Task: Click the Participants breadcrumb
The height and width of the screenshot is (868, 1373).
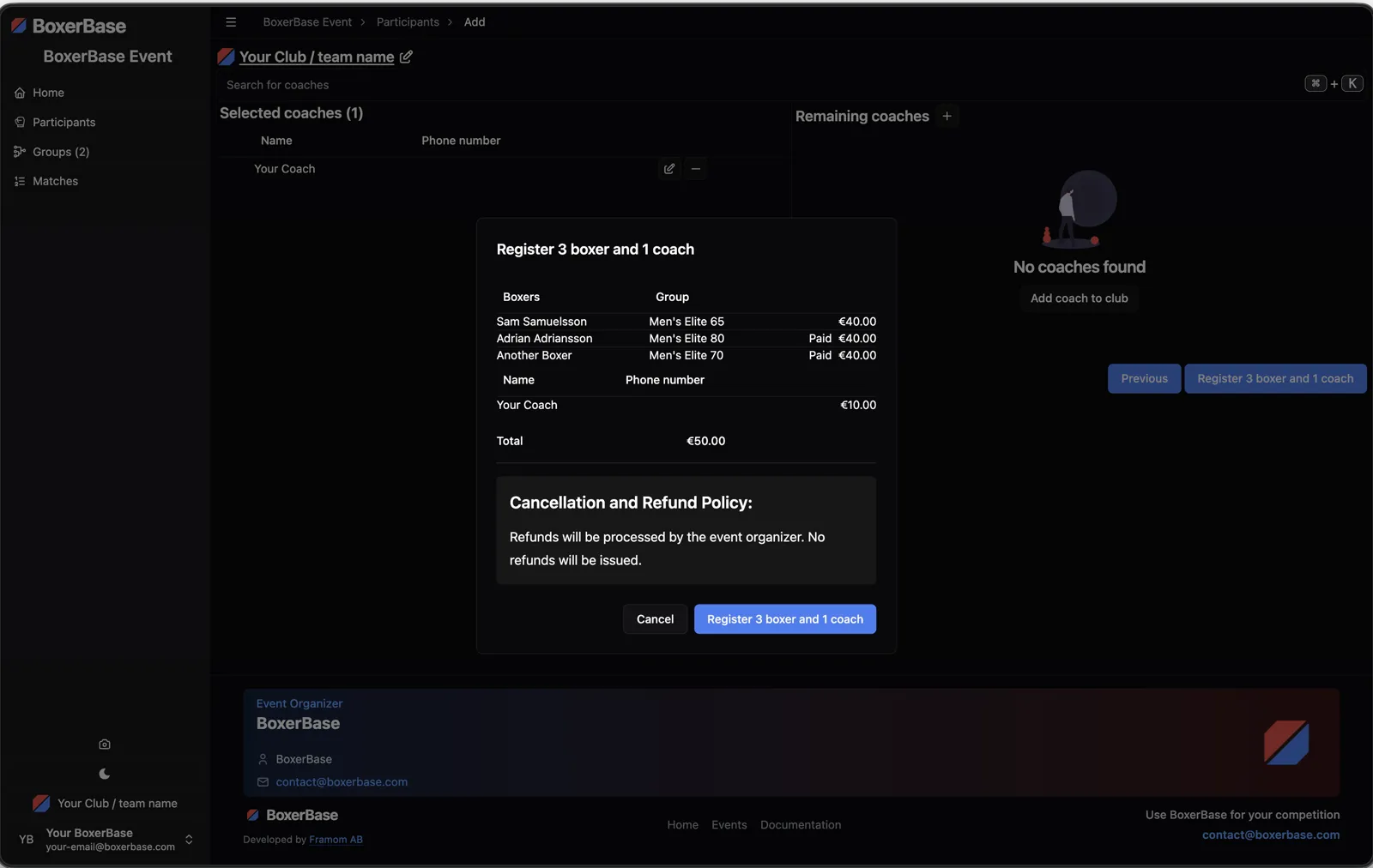Action: (408, 22)
